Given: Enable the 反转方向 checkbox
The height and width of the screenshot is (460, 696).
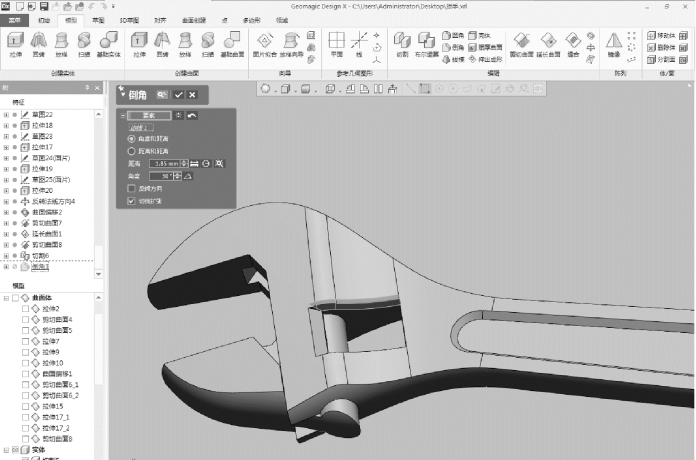Looking at the screenshot, I should tap(131, 188).
